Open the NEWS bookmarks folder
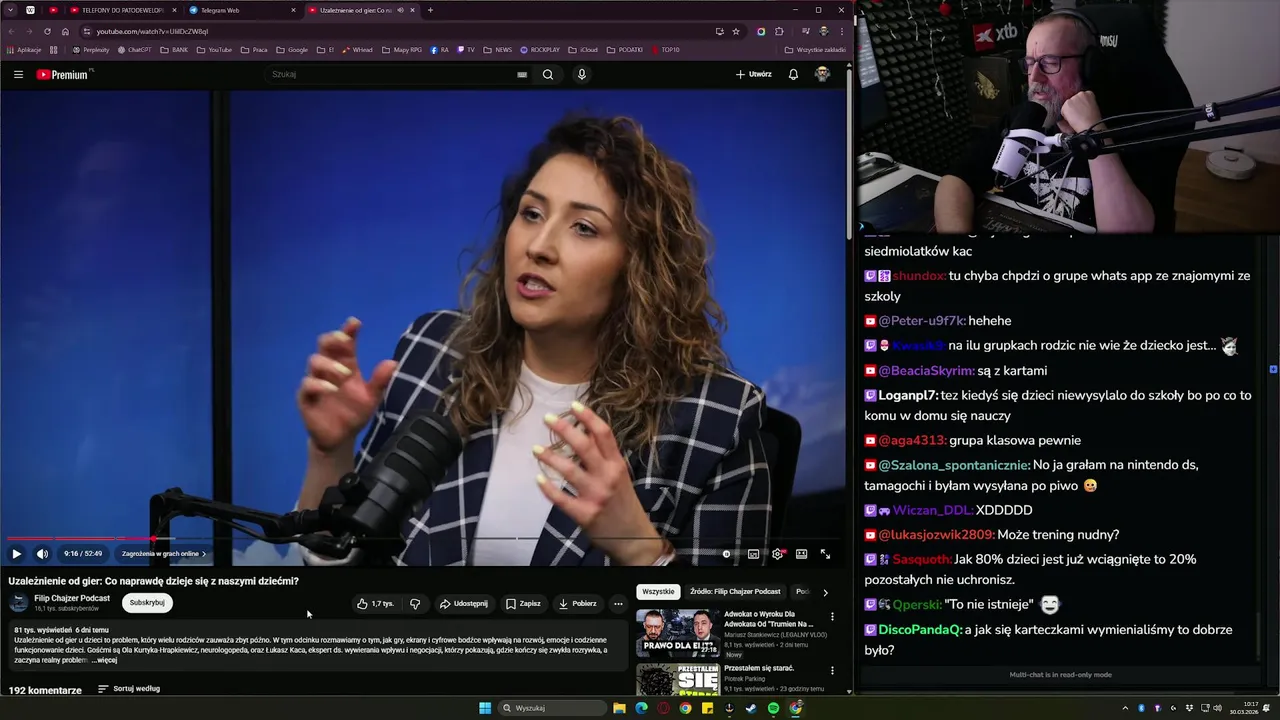This screenshot has width=1280, height=720. coord(498,49)
